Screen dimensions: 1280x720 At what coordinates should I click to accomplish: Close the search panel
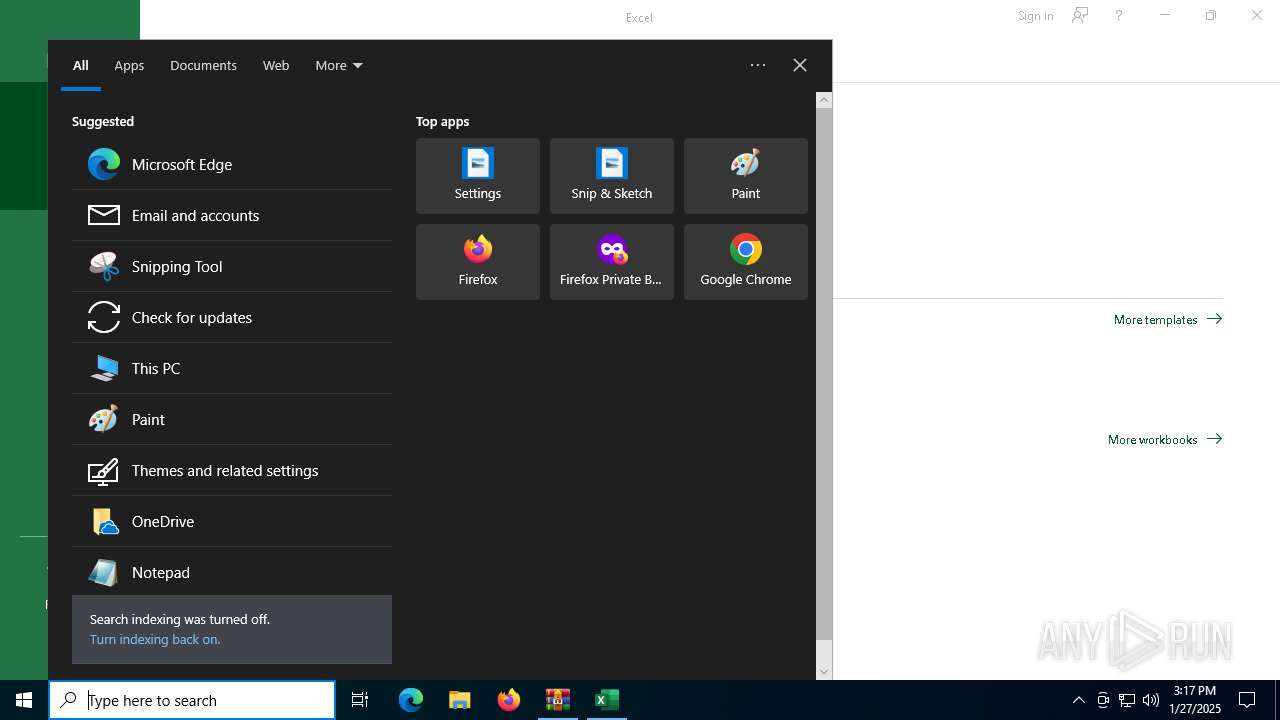point(800,65)
